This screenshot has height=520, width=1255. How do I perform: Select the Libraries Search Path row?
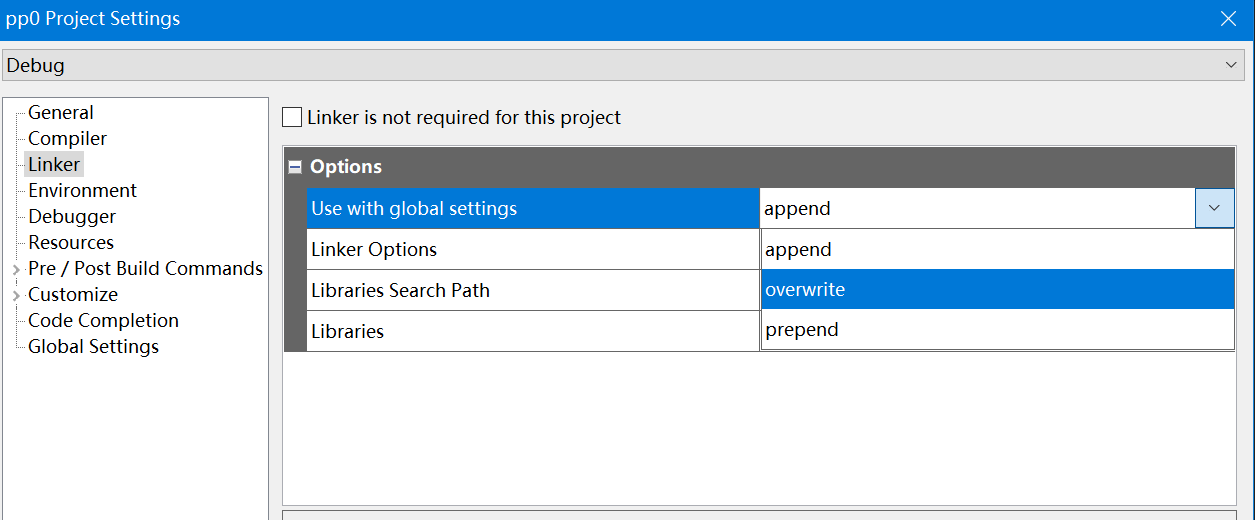(x=400, y=290)
